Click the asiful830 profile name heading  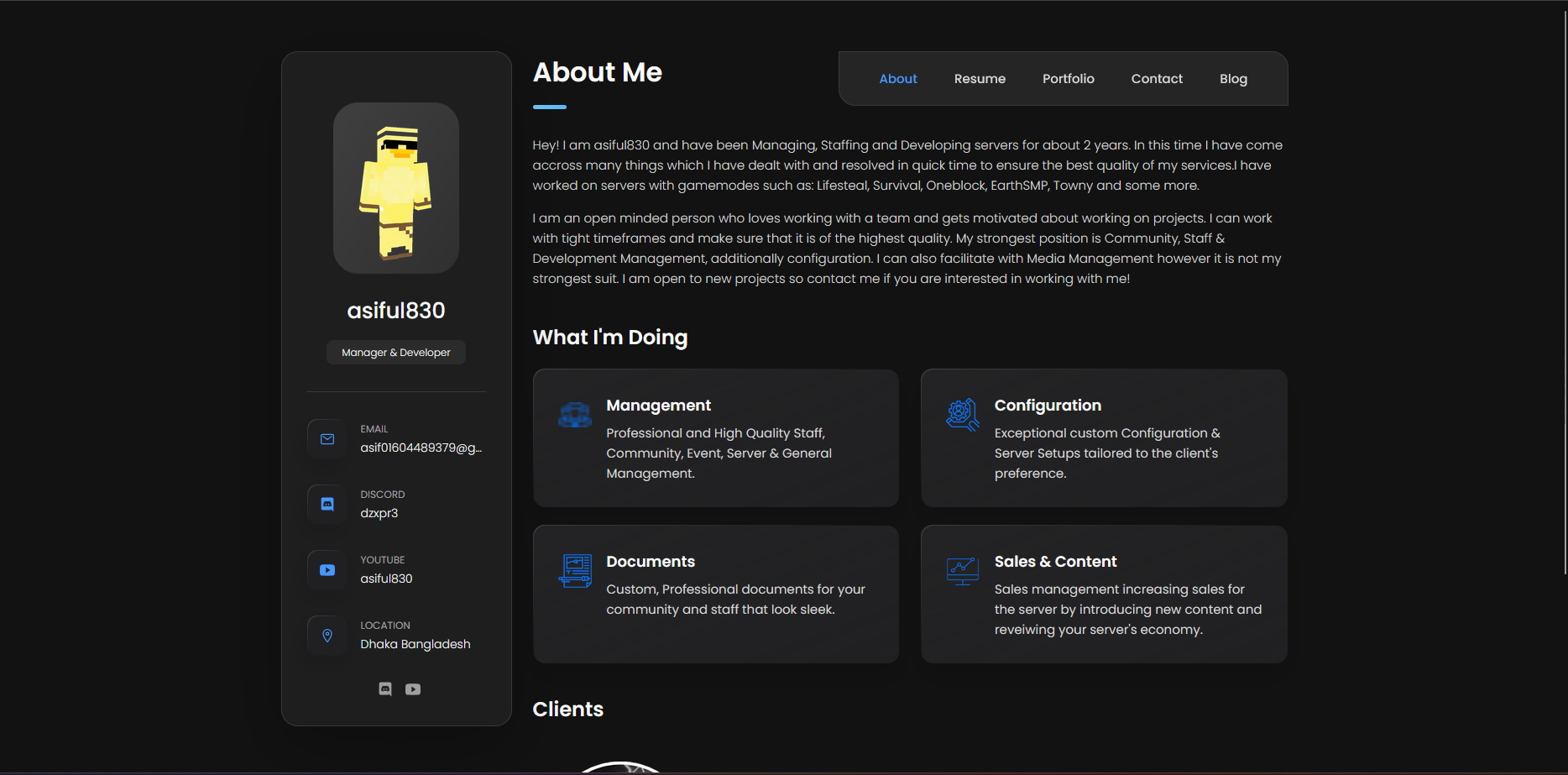(396, 311)
